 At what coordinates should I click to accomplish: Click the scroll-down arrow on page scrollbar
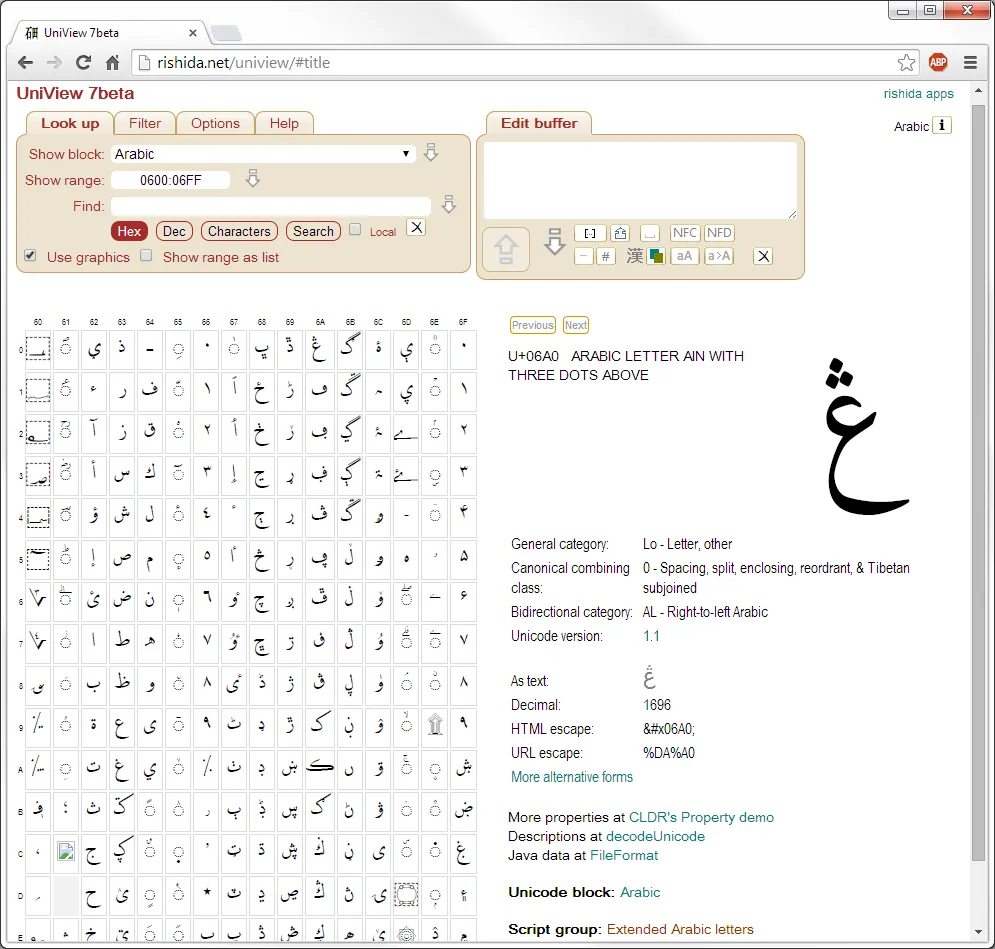pos(978,932)
